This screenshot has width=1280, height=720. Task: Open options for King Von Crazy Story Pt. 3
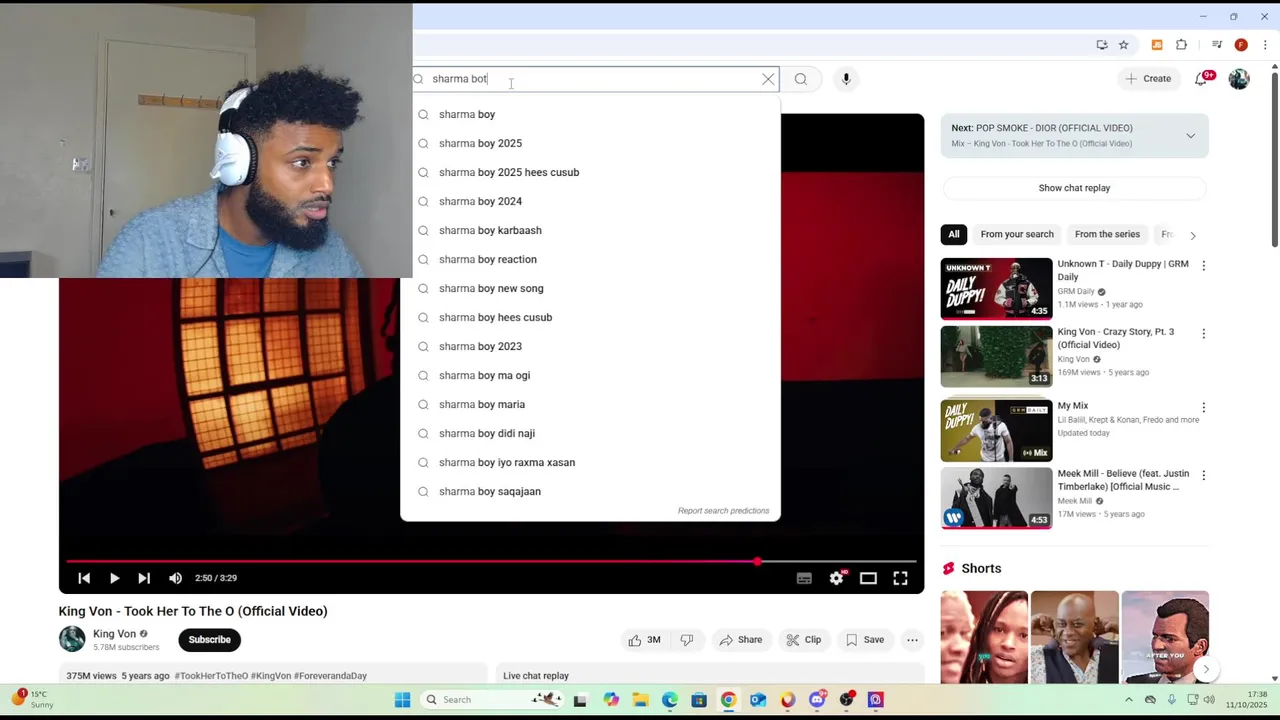pos(1203,333)
